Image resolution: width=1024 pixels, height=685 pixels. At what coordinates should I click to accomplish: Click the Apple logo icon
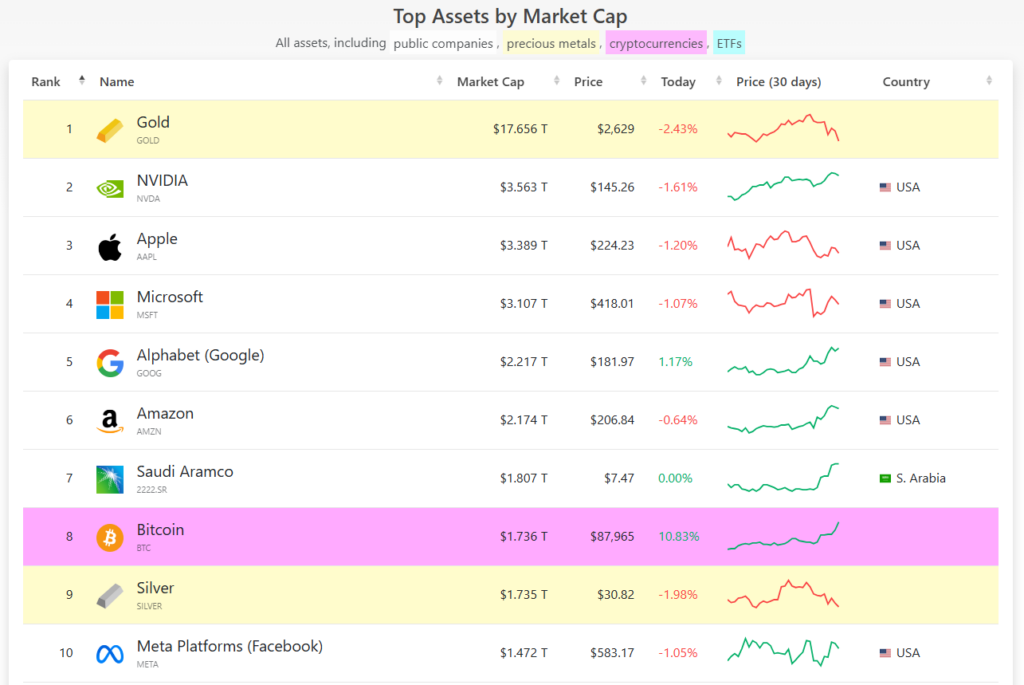pos(110,246)
